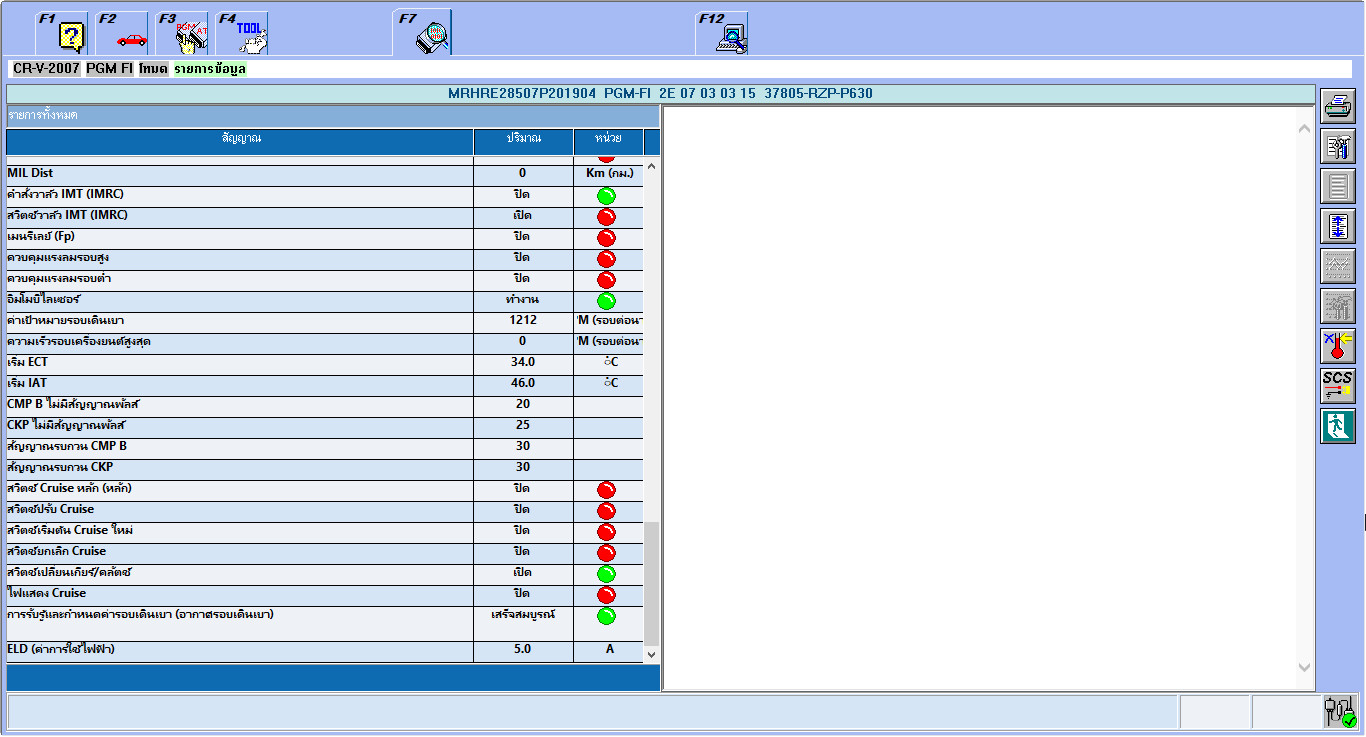The width and height of the screenshot is (1366, 737).
Task: Select the เริ่ม ECT row label
Action: 27,362
